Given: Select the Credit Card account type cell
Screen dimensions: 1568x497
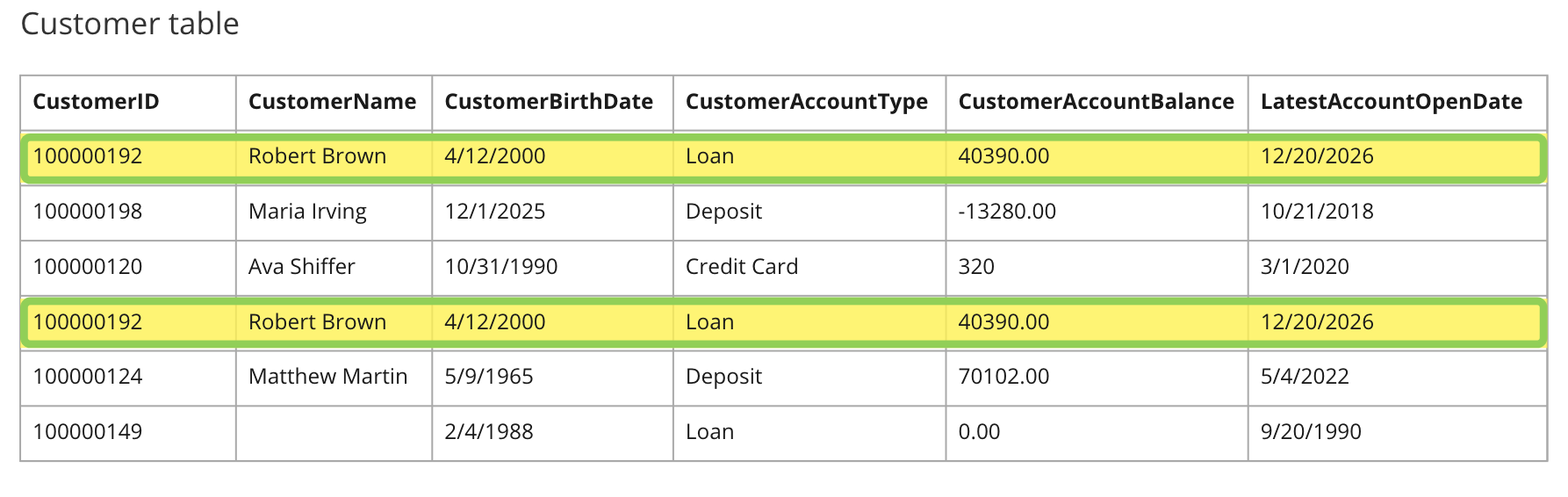Looking at the screenshot, I should [809, 267].
